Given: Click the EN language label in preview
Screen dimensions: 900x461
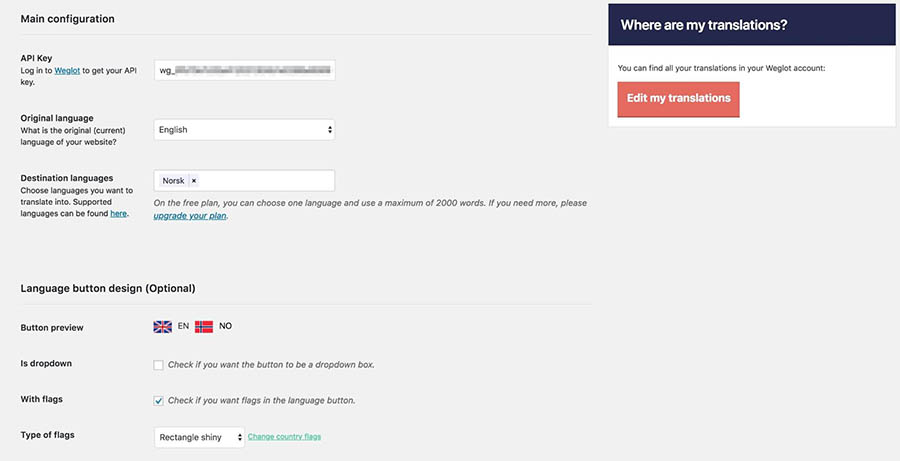Looking at the screenshot, I should [184, 326].
